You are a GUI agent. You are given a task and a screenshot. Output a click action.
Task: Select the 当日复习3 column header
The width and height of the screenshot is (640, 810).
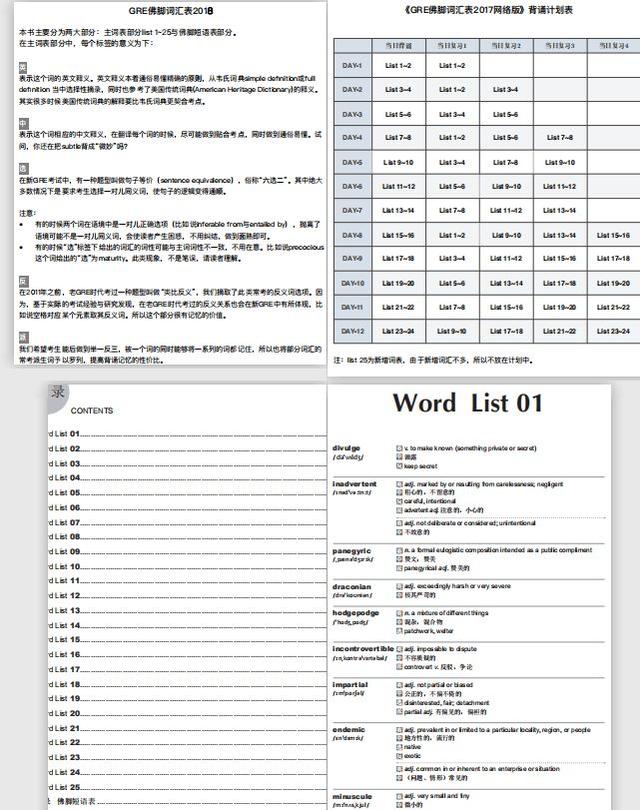[x=560, y=45]
